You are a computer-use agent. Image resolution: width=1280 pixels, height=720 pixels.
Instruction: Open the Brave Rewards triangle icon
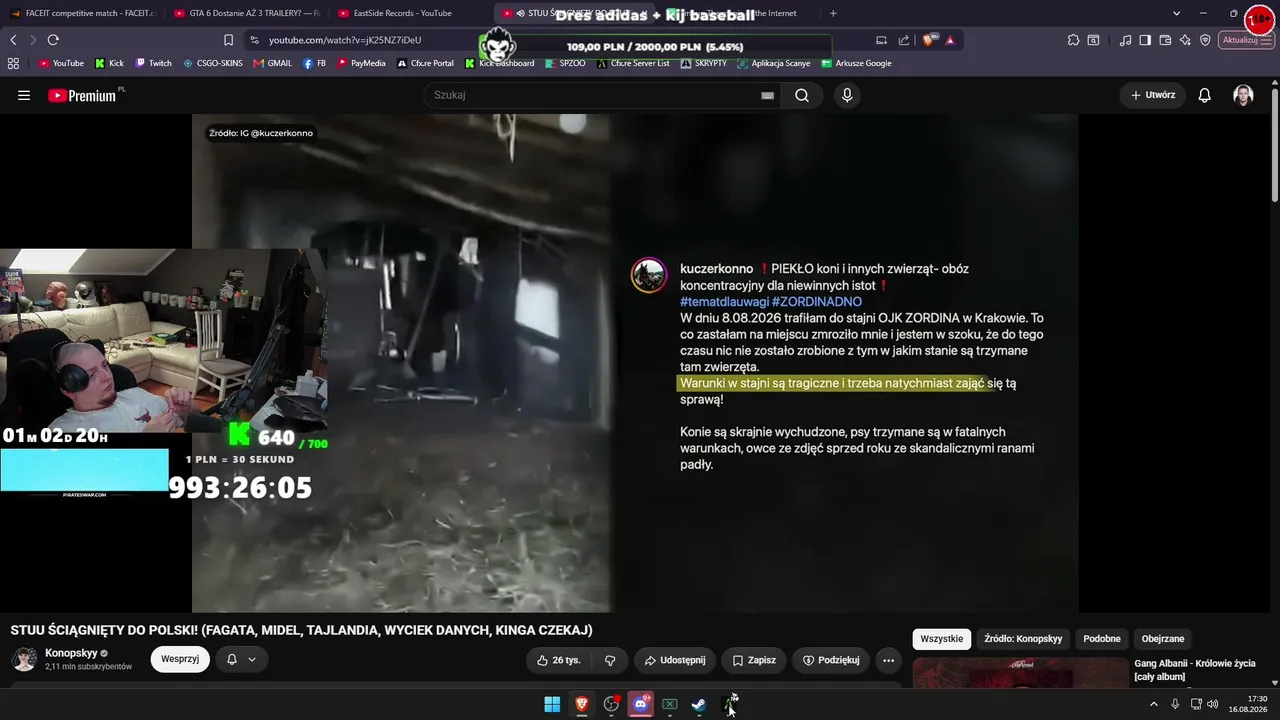[x=950, y=40]
